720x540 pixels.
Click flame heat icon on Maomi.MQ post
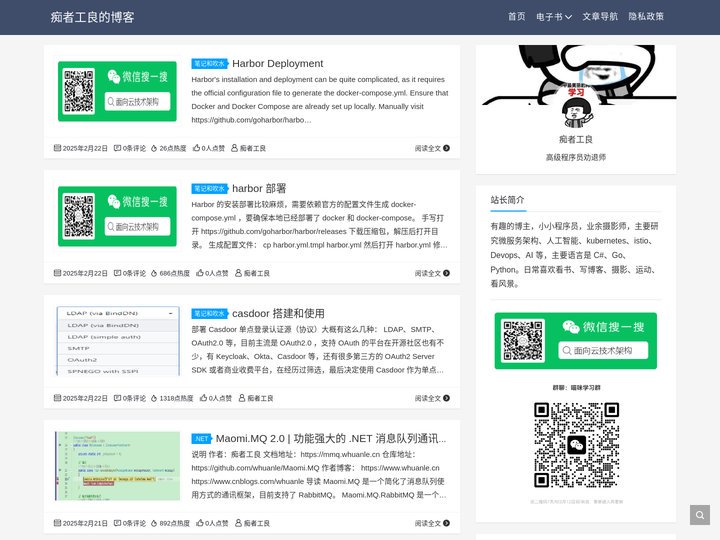(154, 523)
